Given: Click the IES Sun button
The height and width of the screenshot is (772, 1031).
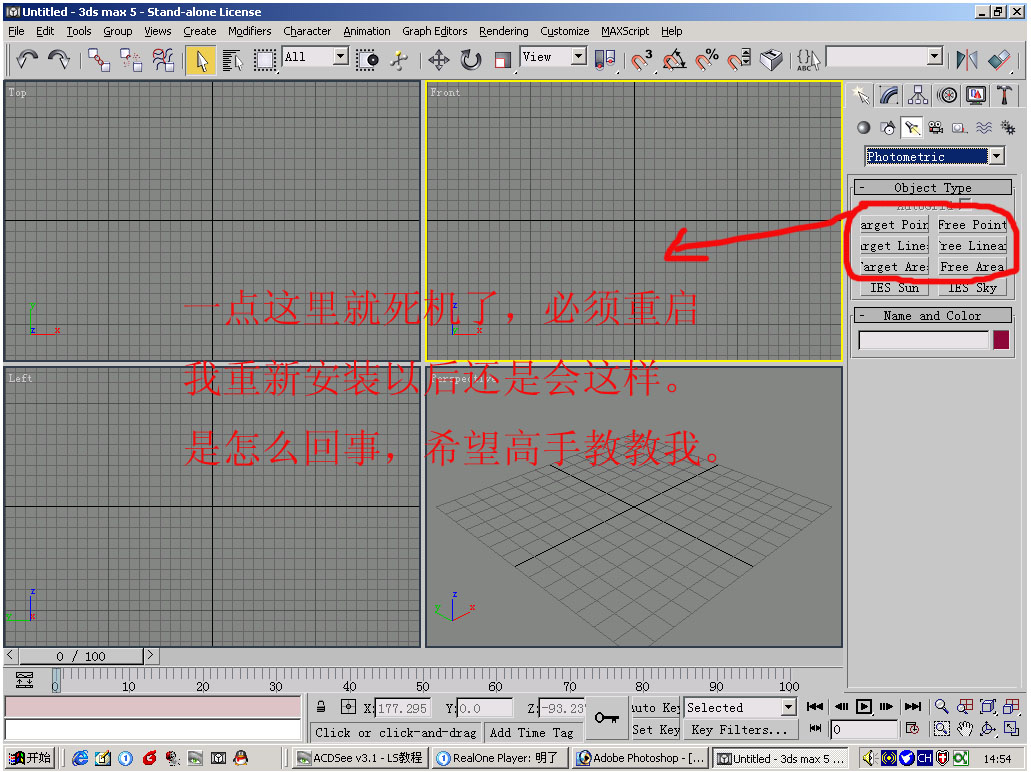Looking at the screenshot, I should pyautogui.click(x=893, y=288).
